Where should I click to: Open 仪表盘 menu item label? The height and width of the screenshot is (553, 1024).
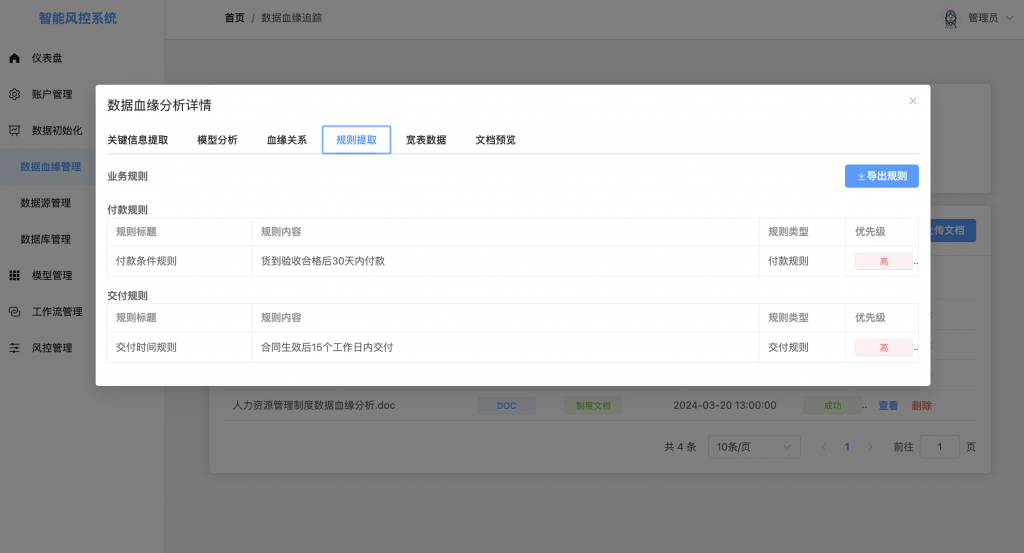(47, 58)
